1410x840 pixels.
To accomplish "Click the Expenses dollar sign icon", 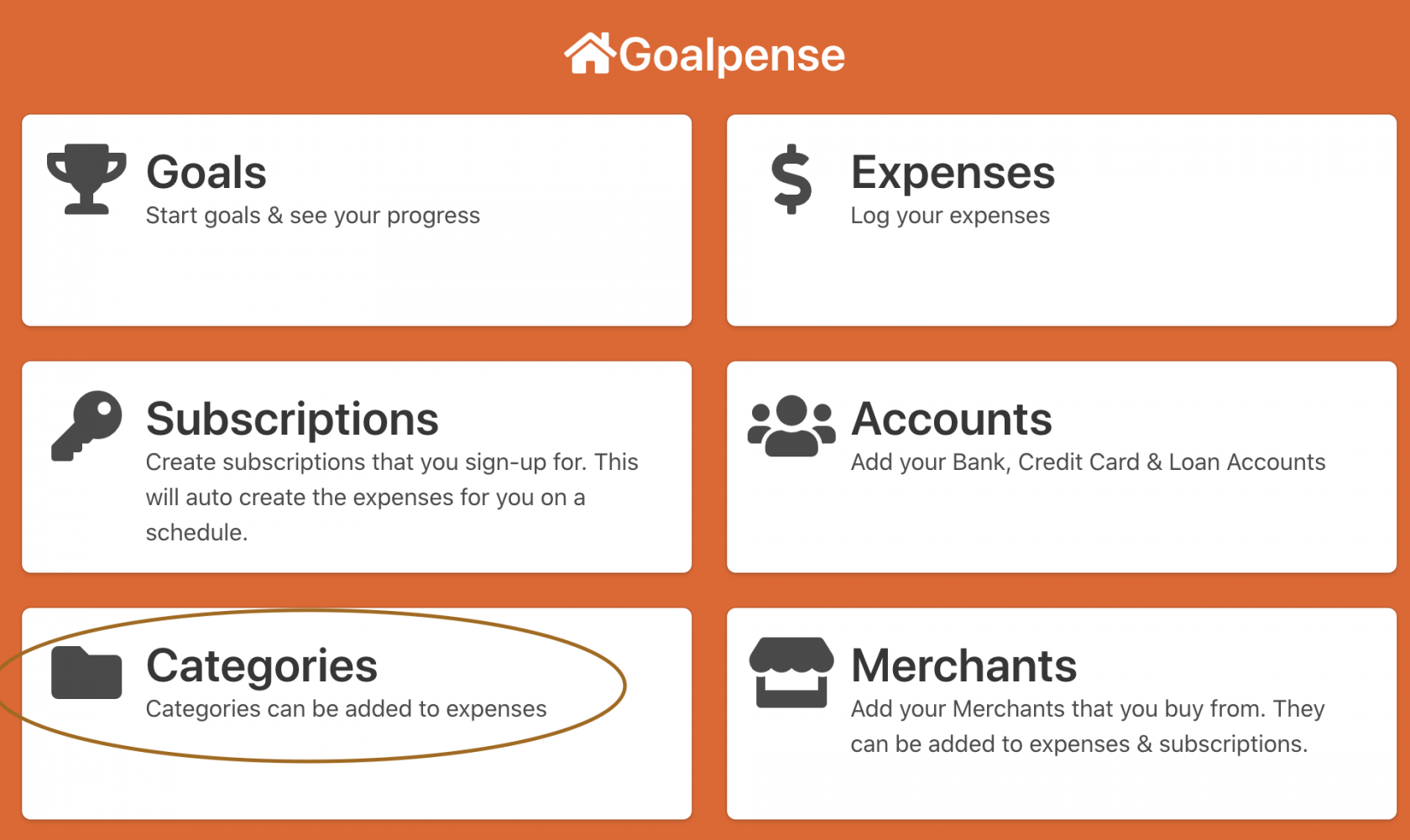I will click(x=791, y=179).
